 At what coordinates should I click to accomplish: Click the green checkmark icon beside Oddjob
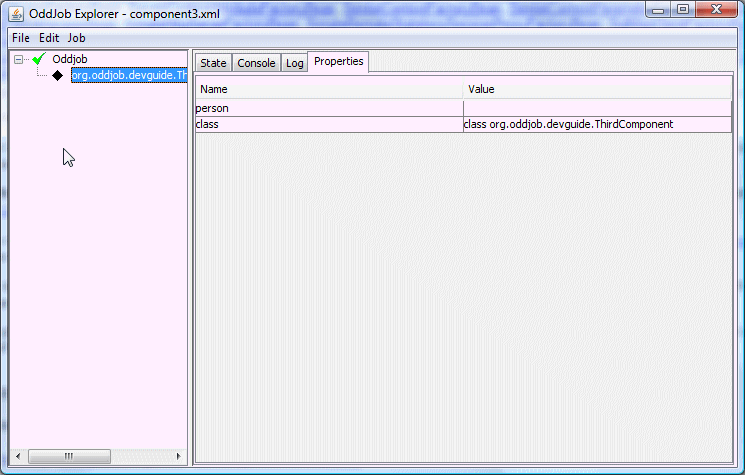(x=40, y=59)
